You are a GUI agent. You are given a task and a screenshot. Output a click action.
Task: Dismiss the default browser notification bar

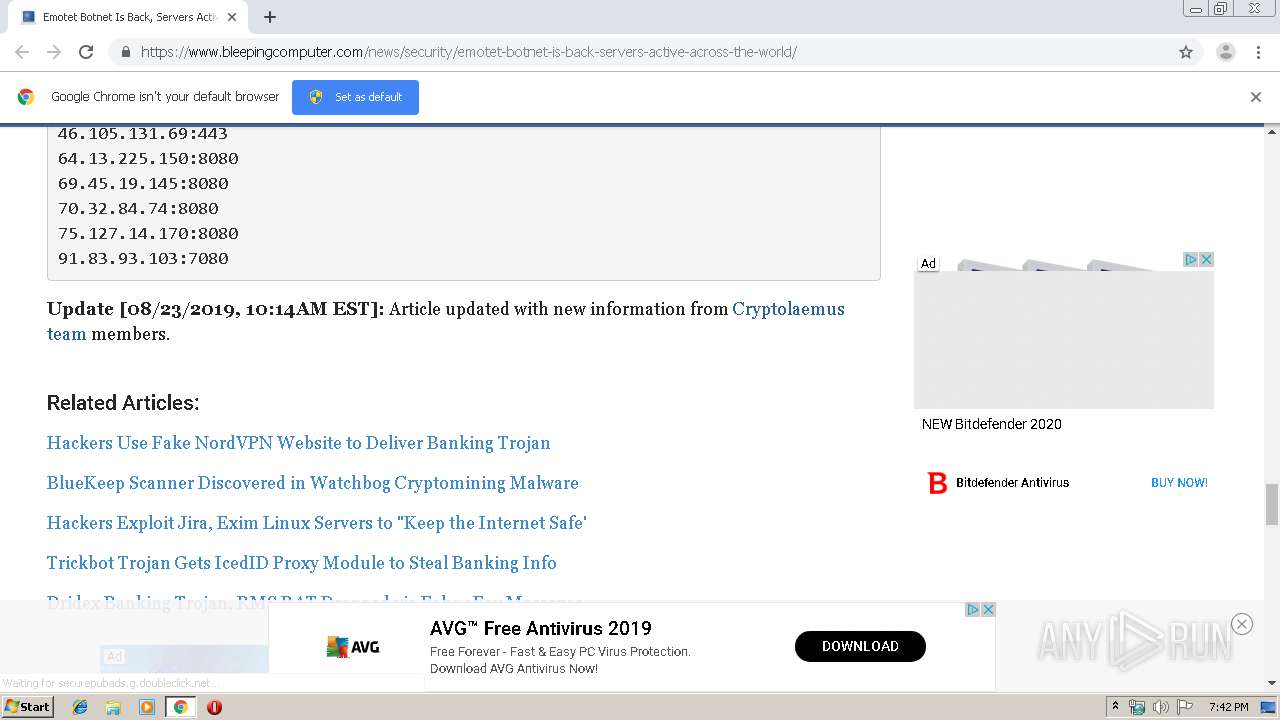1256,97
